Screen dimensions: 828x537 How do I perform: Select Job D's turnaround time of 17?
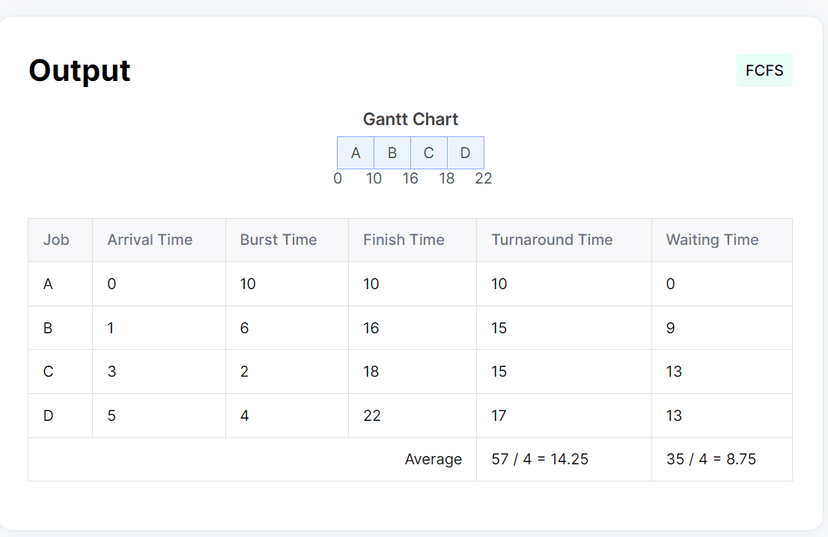[499, 415]
